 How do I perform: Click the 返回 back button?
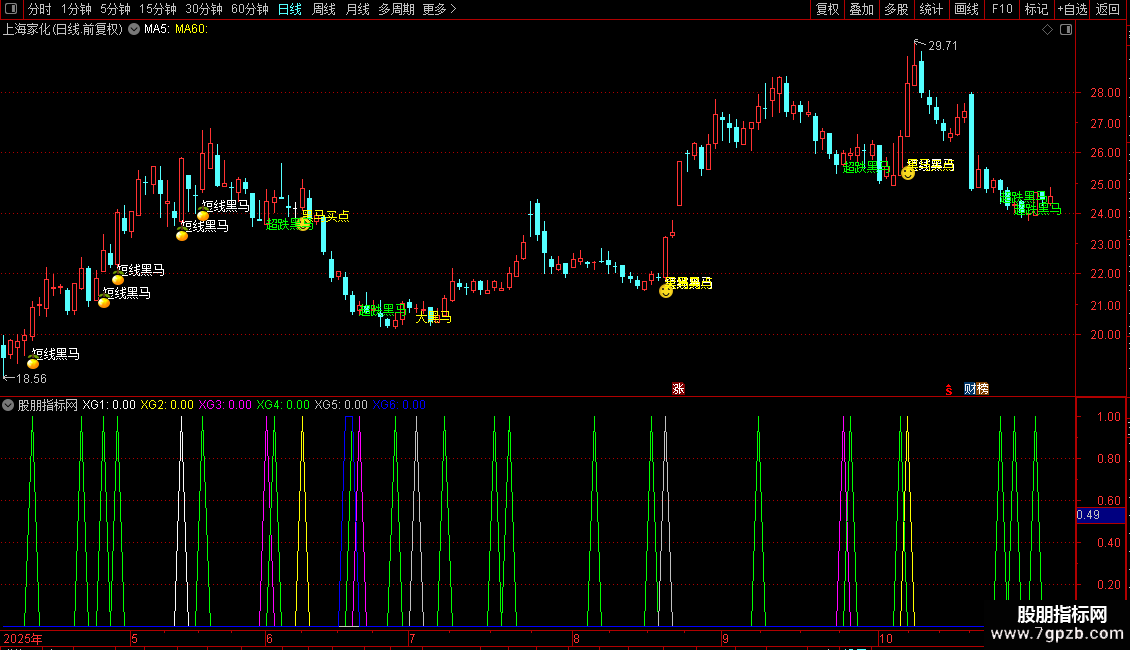pyautogui.click(x=1108, y=9)
